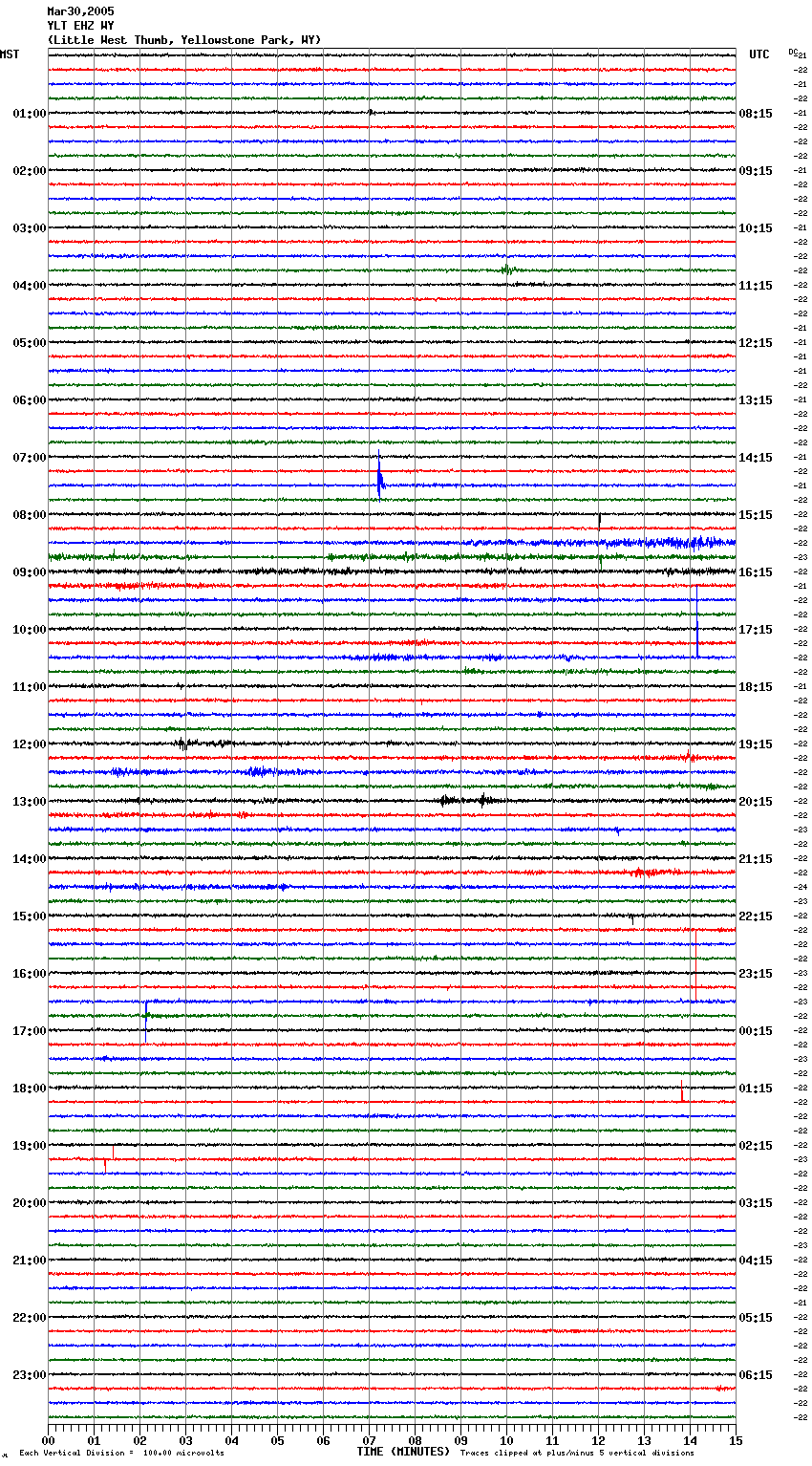Screen dimensions: 812x1466
Task: Click the 17:15 UTC time label
Action: (x=756, y=630)
